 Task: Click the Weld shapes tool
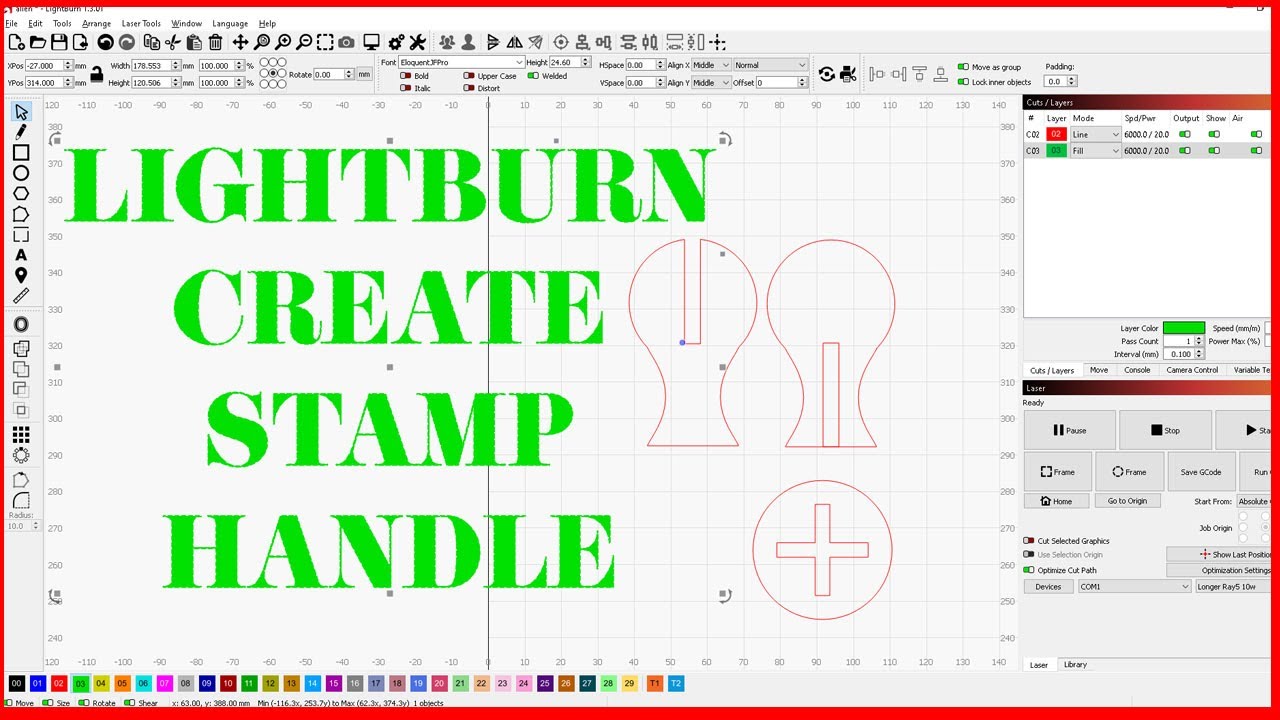pyautogui.click(x=21, y=349)
